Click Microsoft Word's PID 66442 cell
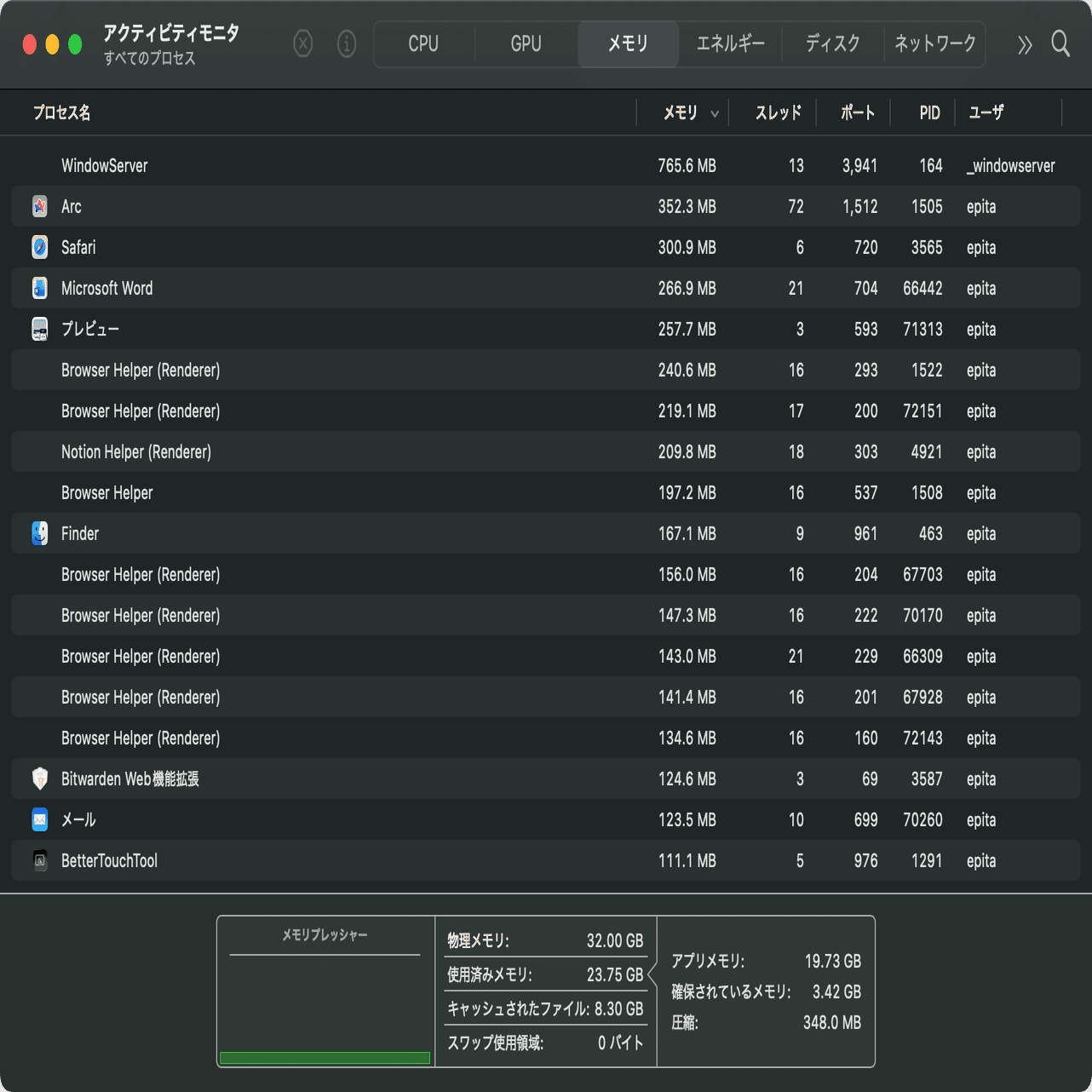1092x1092 pixels. (922, 288)
